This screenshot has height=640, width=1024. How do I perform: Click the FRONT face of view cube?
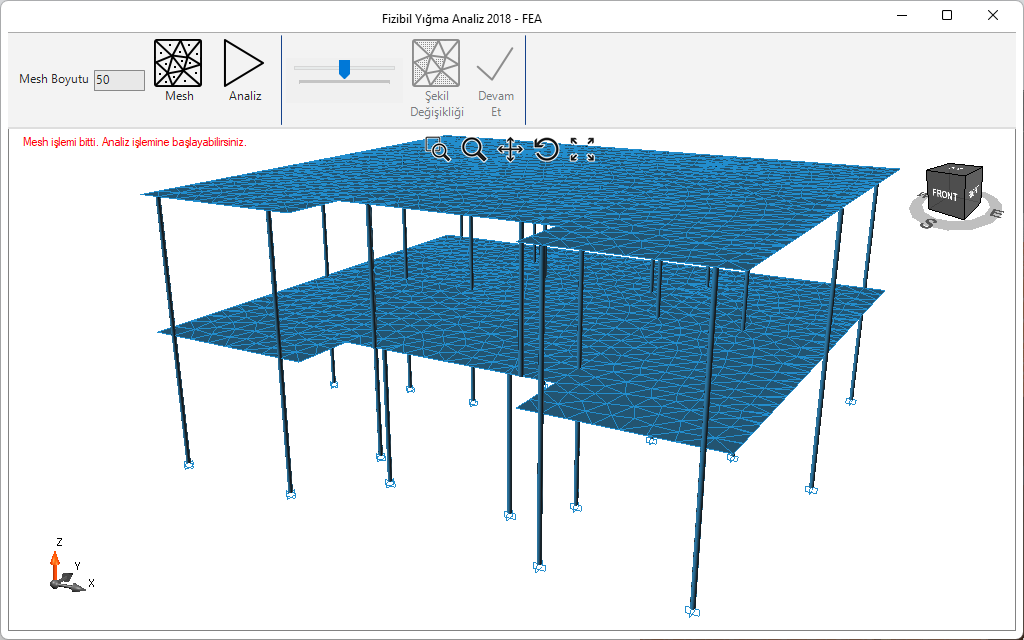[944, 197]
